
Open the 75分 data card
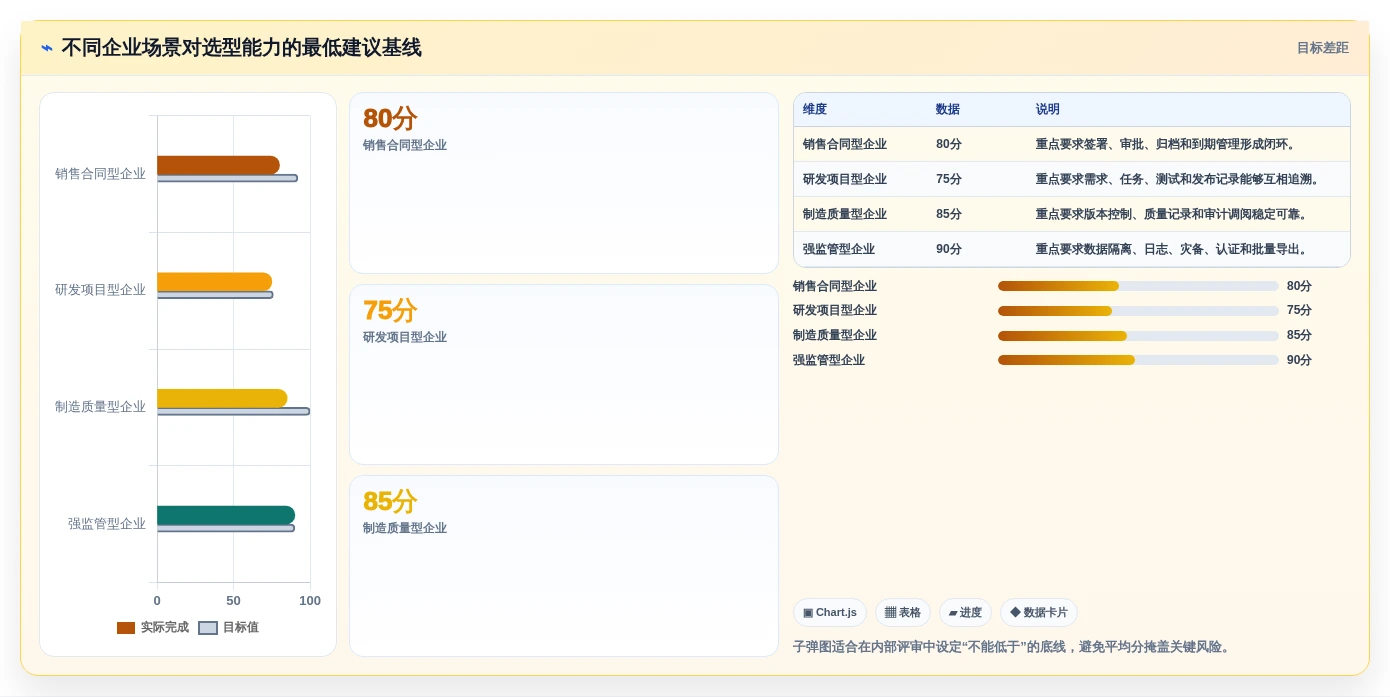(x=564, y=374)
